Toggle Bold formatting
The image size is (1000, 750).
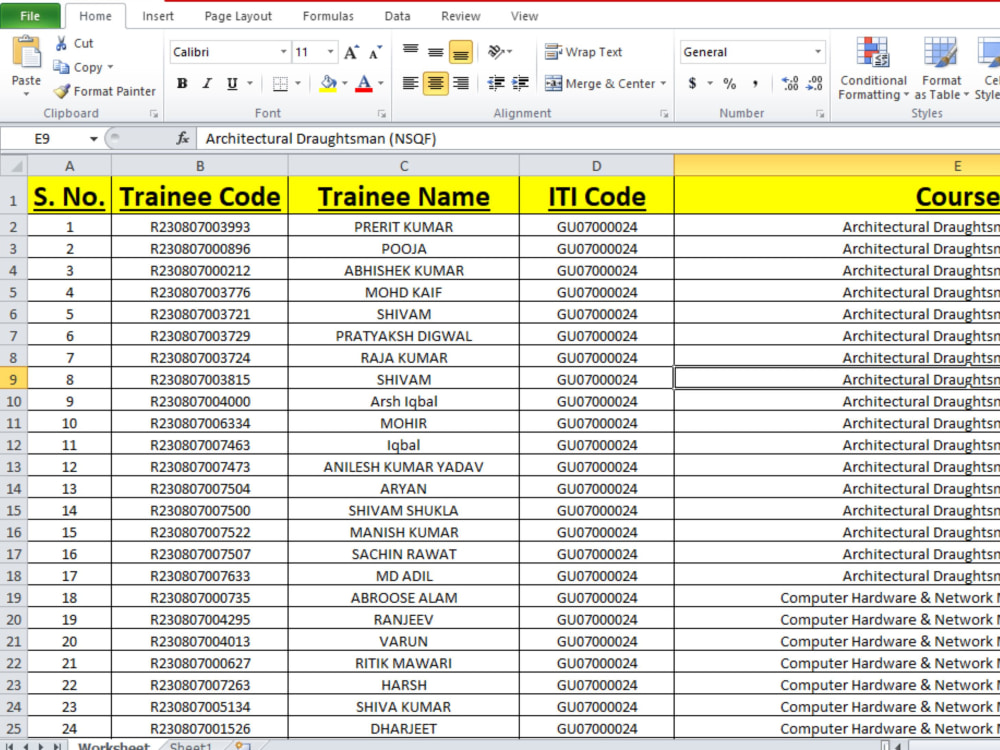pos(182,84)
